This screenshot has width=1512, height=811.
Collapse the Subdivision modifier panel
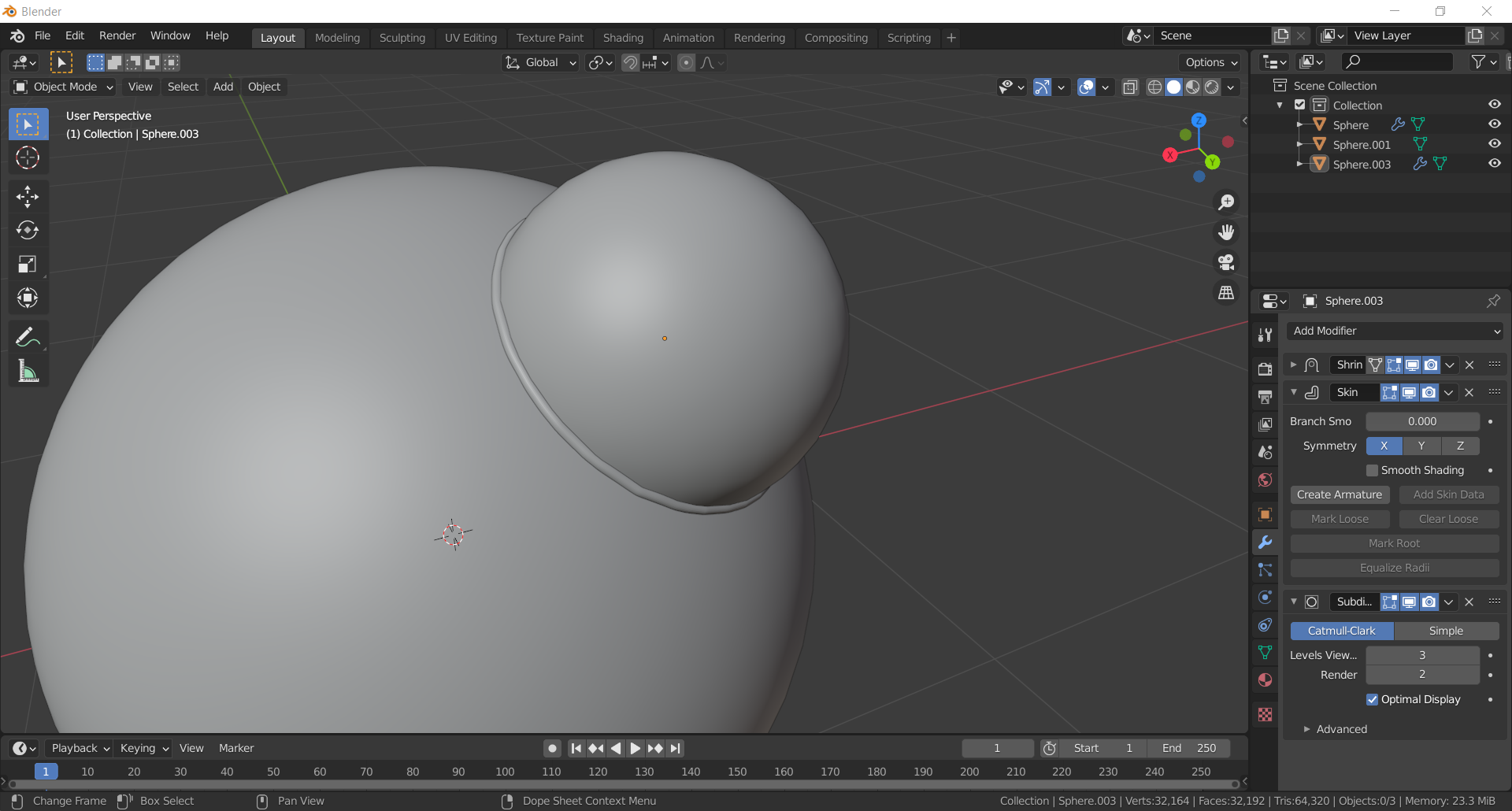click(x=1293, y=602)
